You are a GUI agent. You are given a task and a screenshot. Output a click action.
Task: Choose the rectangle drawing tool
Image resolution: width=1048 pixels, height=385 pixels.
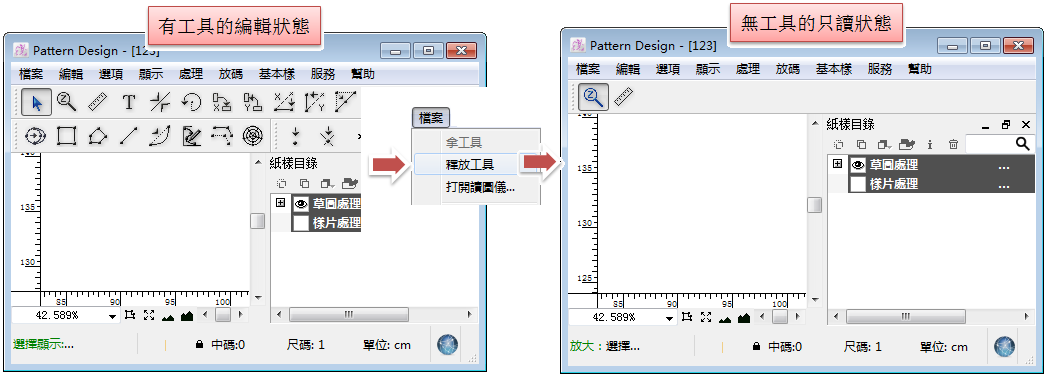pos(66,136)
